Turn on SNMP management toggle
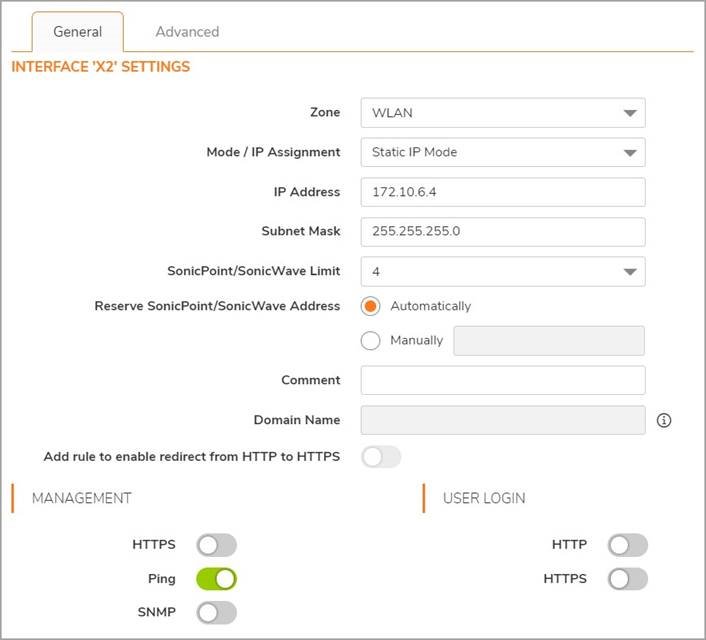The height and width of the screenshot is (640, 706). [x=216, y=613]
